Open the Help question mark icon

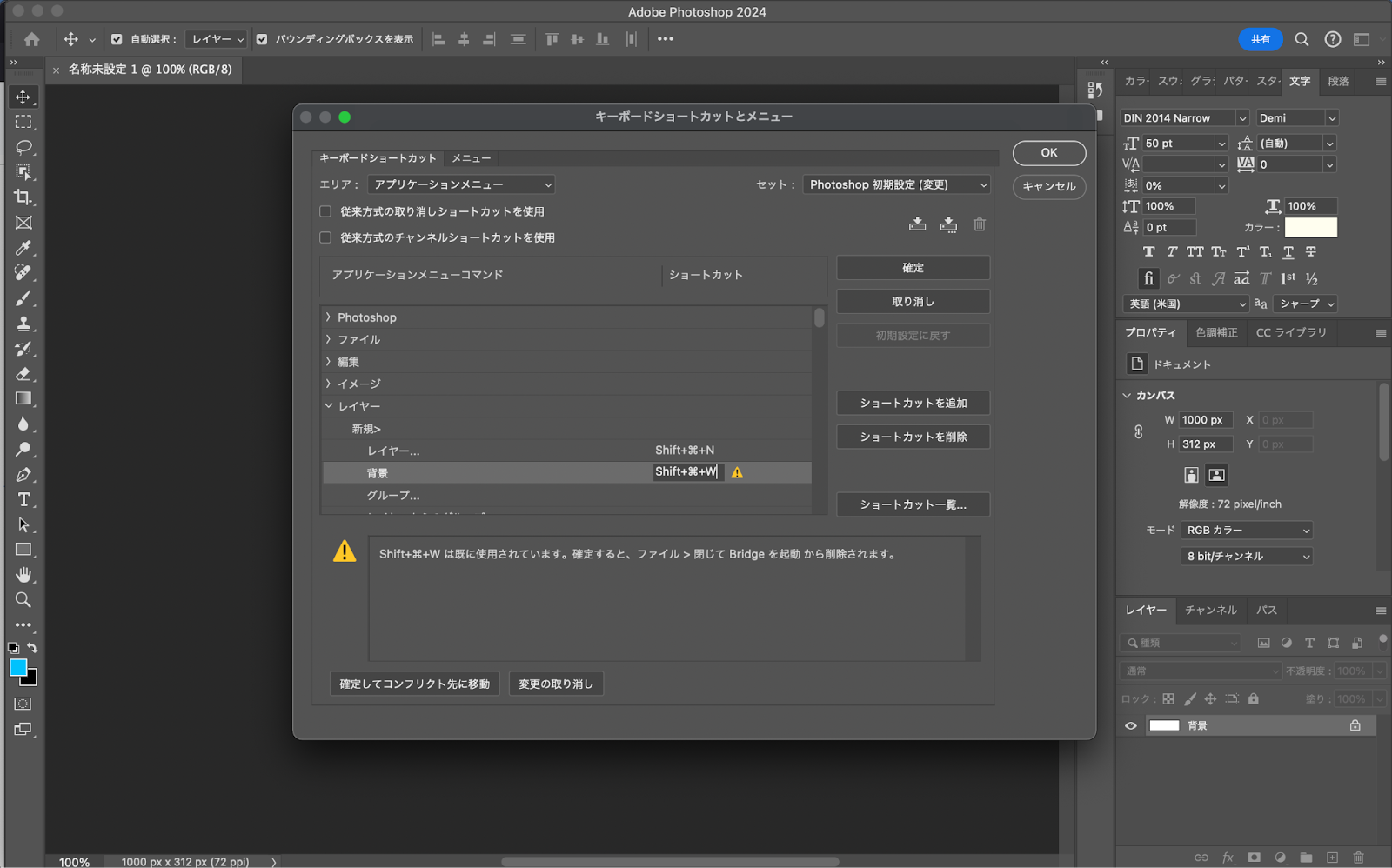tap(1332, 39)
